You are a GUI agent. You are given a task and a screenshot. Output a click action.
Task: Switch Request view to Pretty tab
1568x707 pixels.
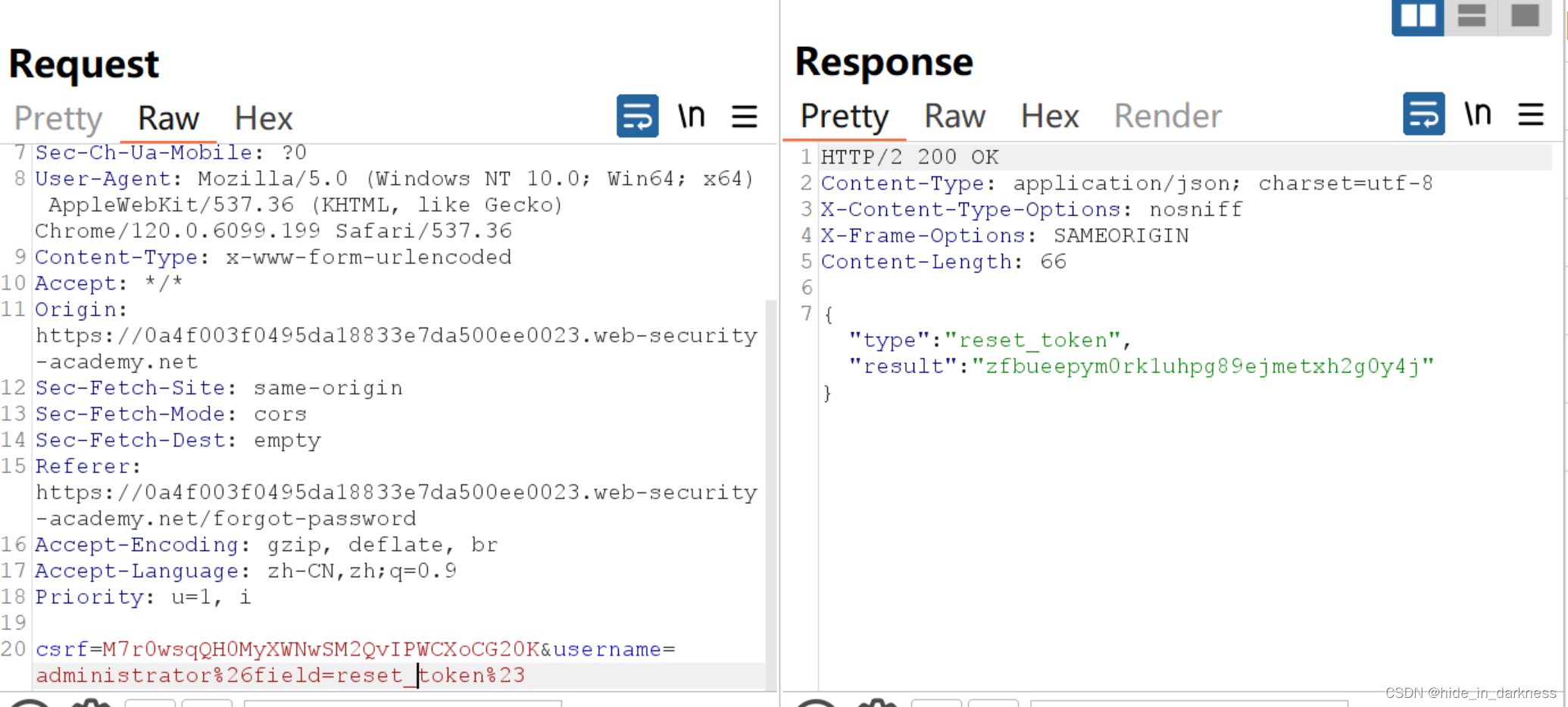[58, 118]
